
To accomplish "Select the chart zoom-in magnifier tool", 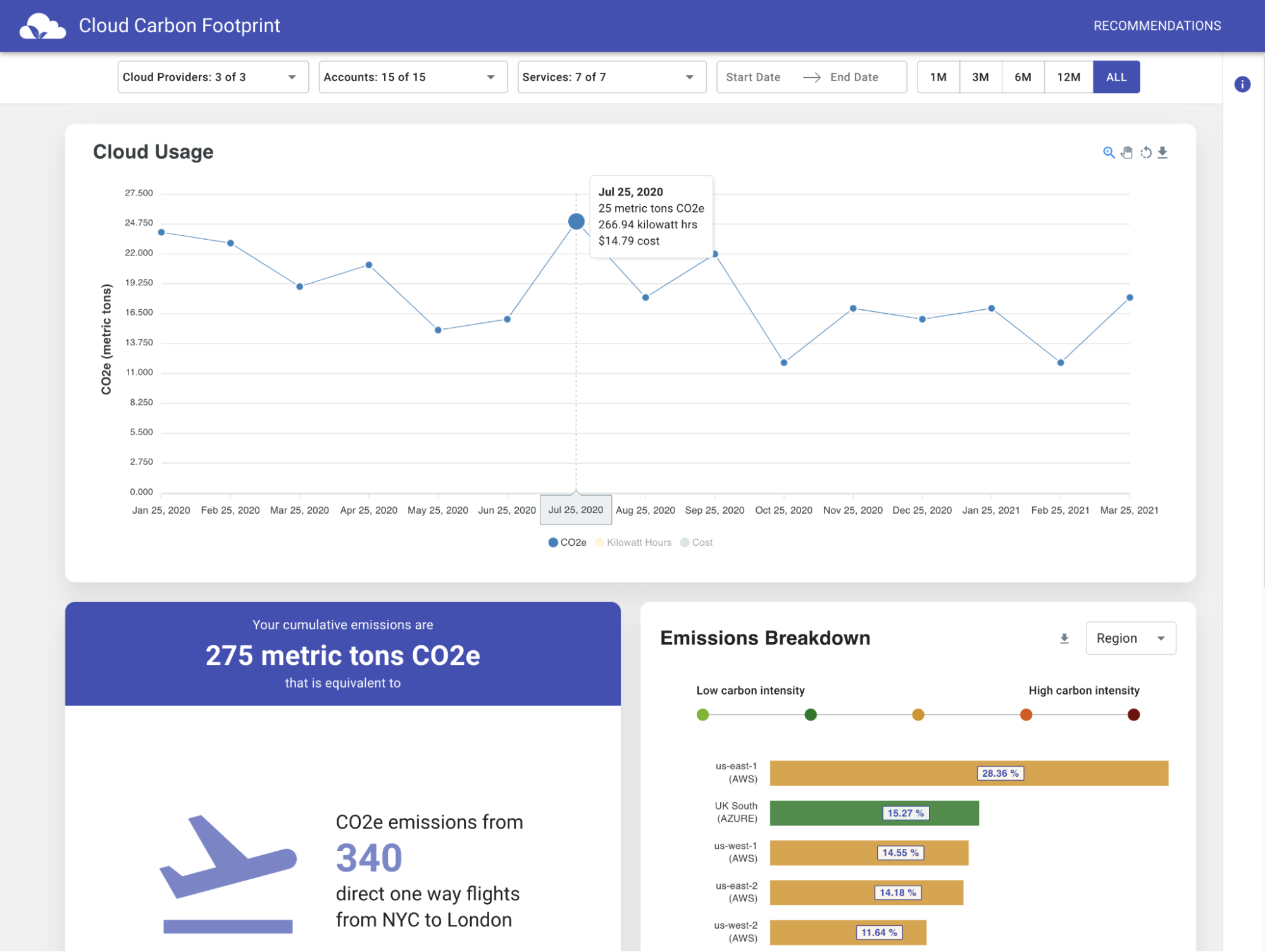I will click(1108, 152).
